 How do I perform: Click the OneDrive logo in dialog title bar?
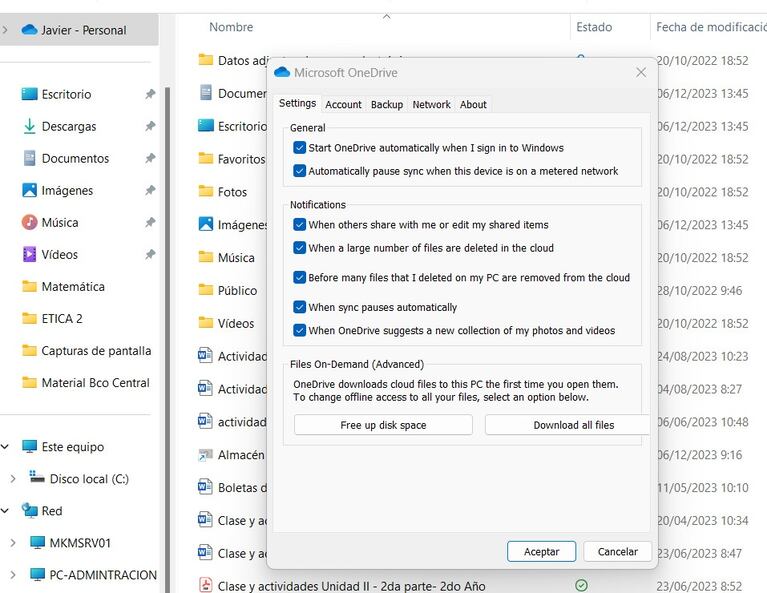point(282,72)
